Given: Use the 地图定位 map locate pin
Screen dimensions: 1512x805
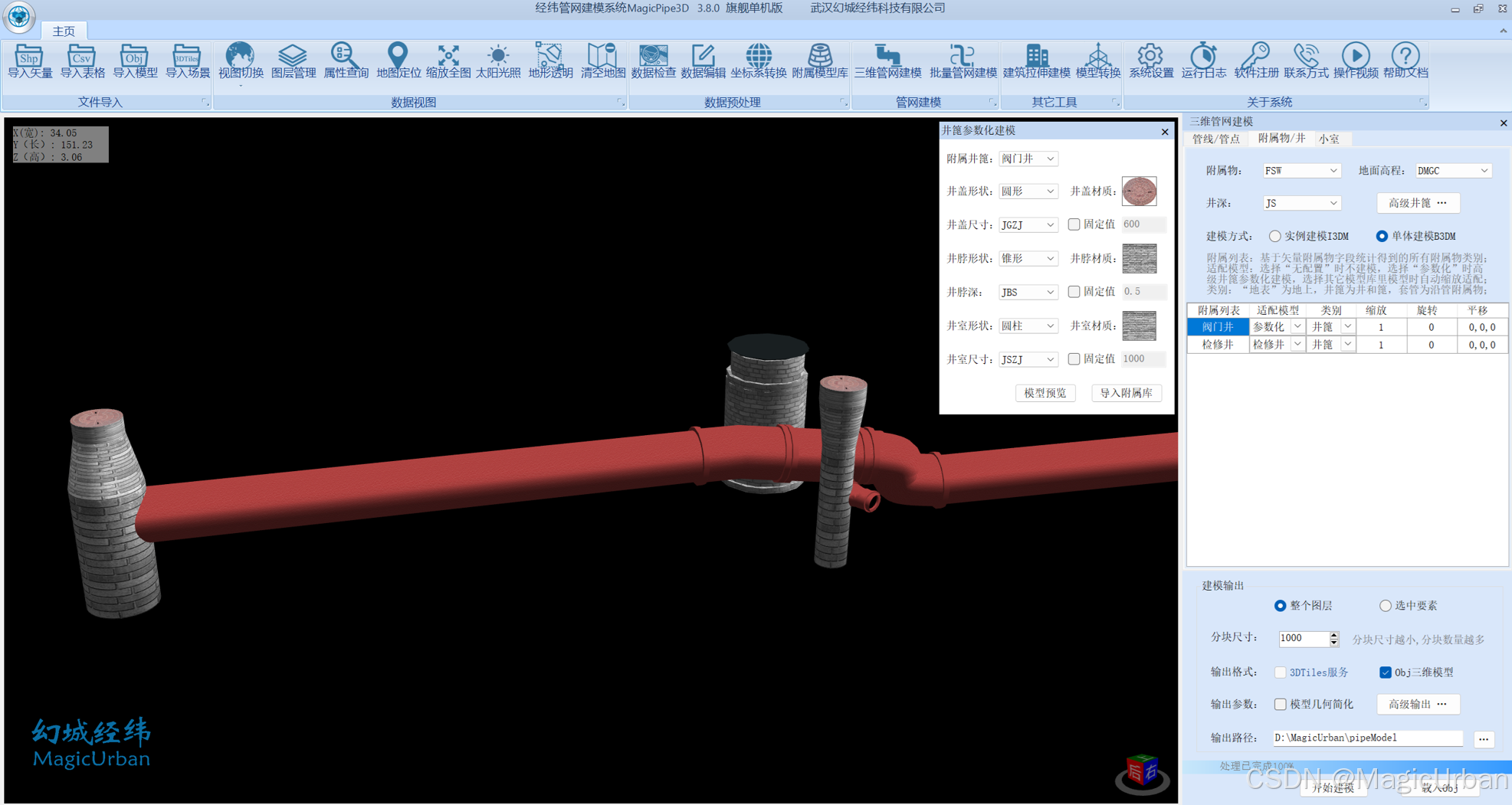Looking at the screenshot, I should tap(398, 61).
